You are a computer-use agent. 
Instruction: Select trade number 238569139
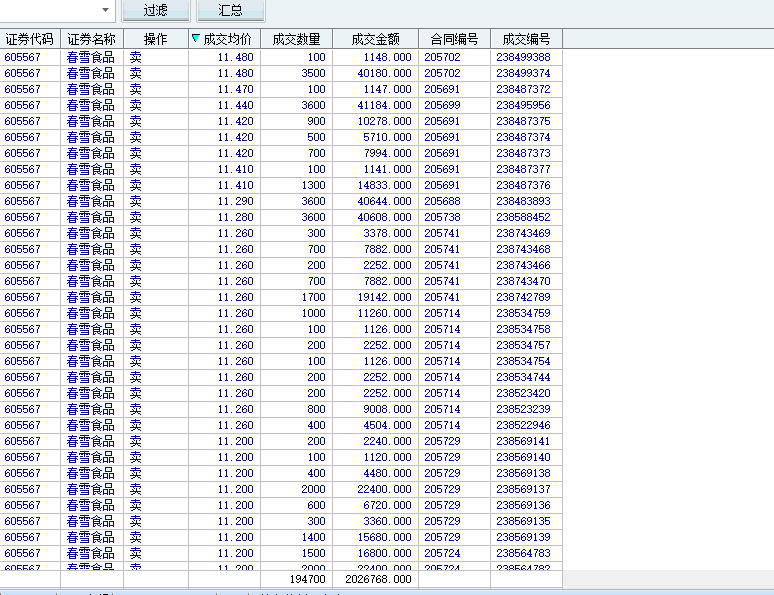coord(523,537)
